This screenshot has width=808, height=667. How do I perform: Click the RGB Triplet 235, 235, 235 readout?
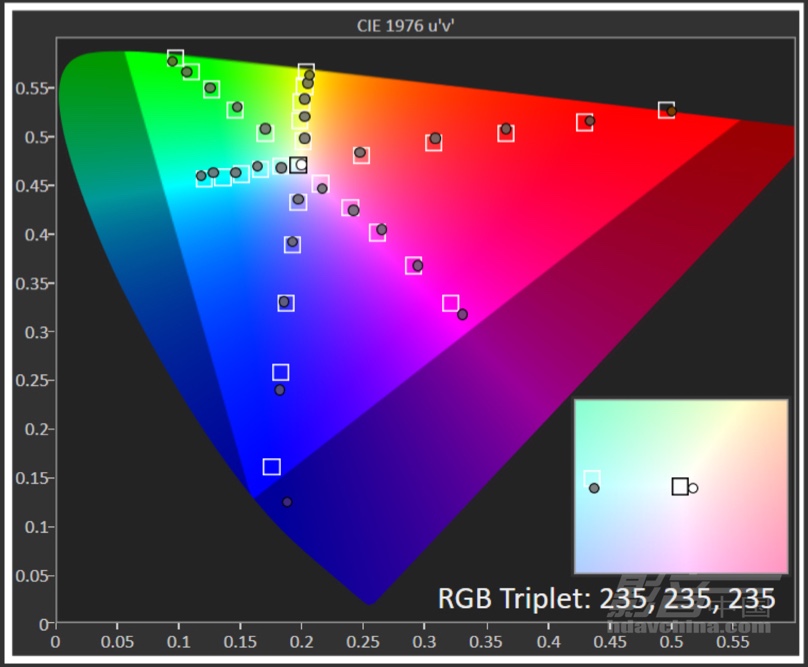606,598
